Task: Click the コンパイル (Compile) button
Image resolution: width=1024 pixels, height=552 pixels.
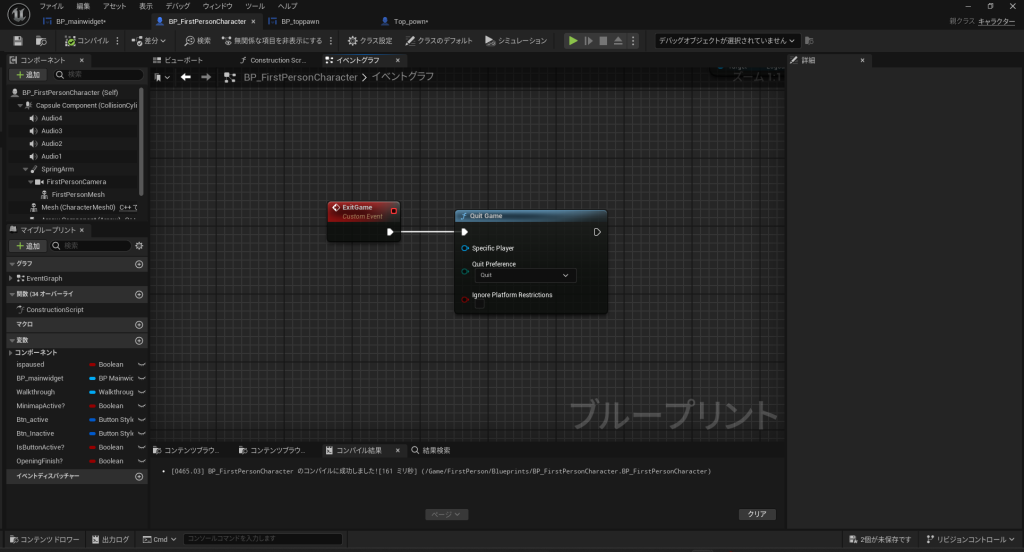Action: click(x=86, y=41)
